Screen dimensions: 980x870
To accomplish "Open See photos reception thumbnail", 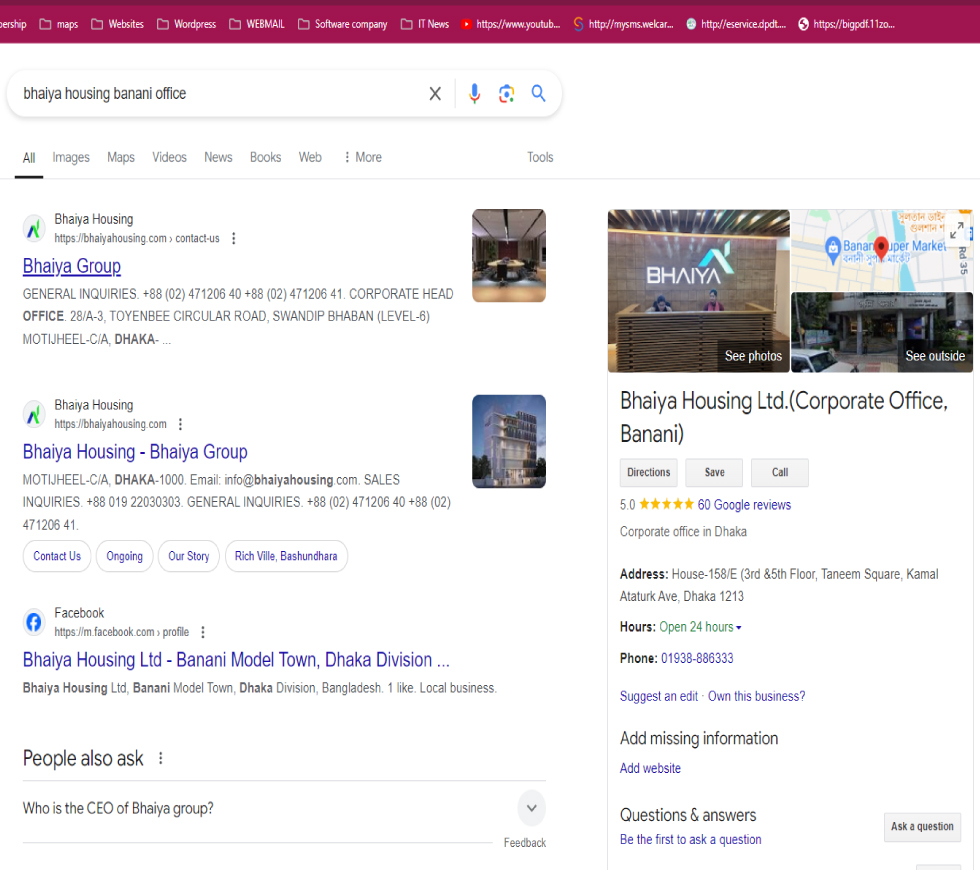I will click(x=699, y=291).
